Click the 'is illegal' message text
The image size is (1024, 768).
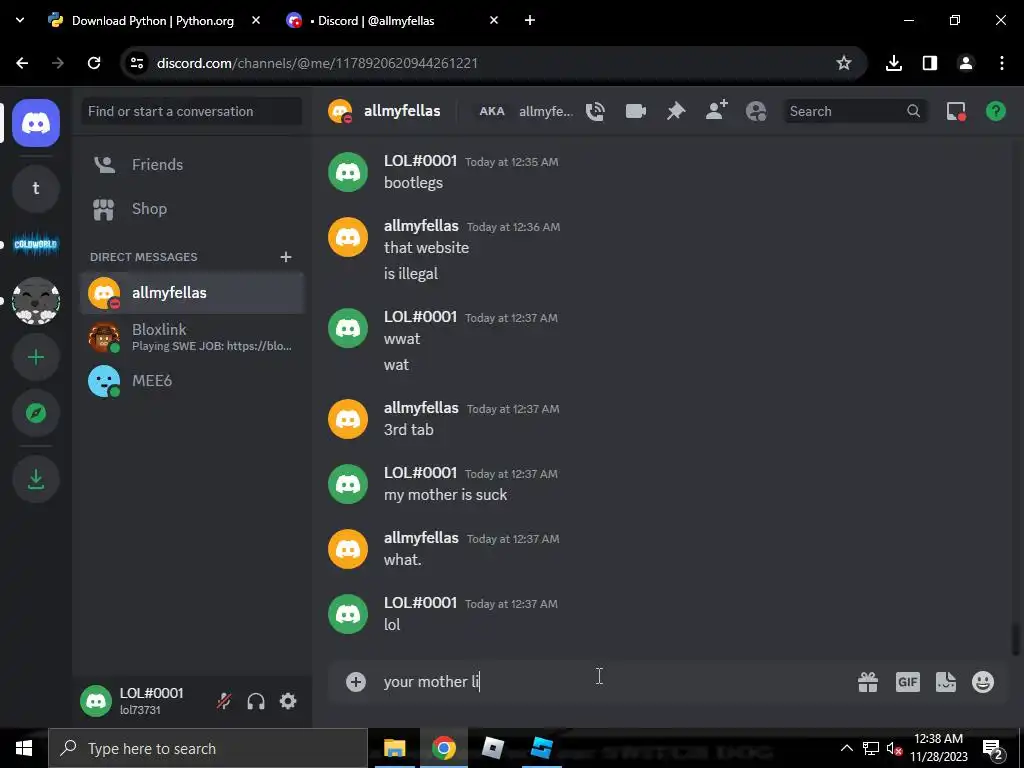[411, 274]
